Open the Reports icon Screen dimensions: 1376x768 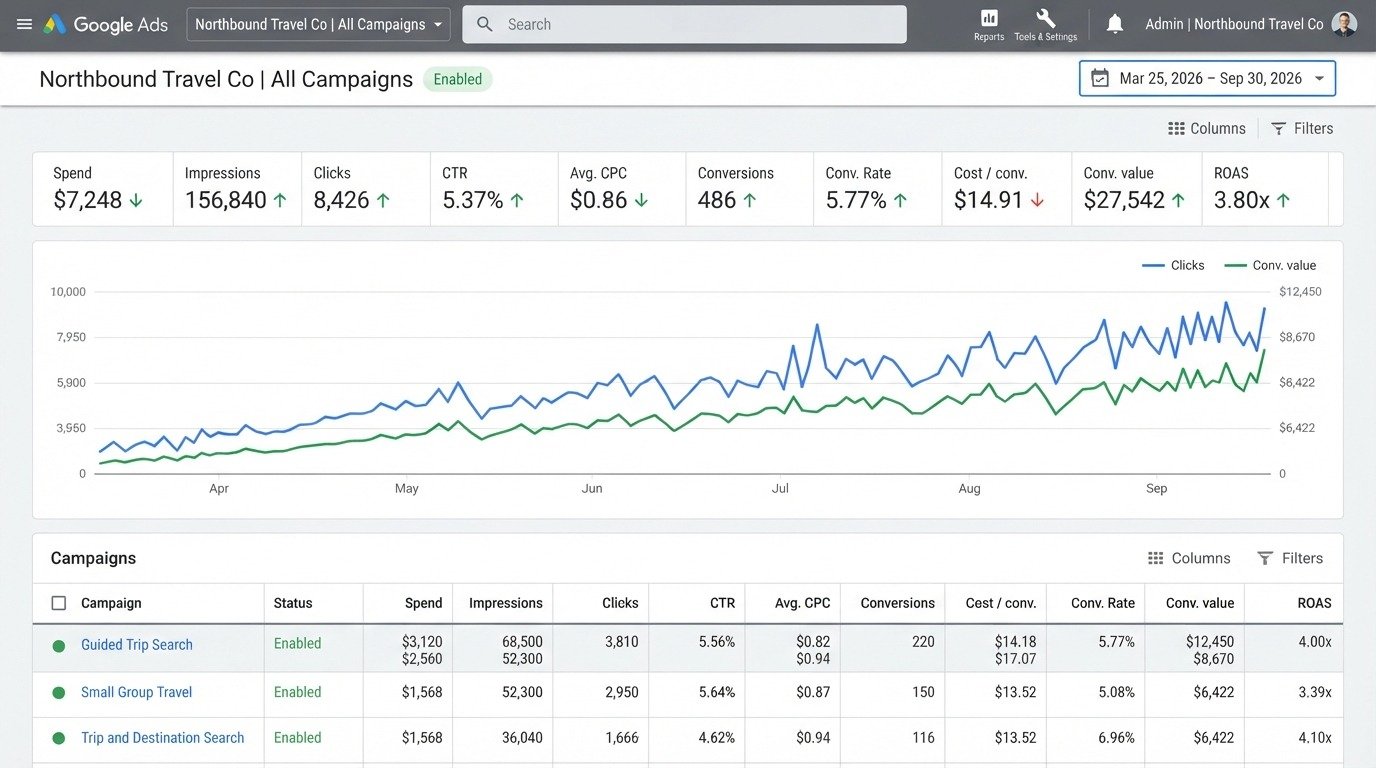(989, 18)
